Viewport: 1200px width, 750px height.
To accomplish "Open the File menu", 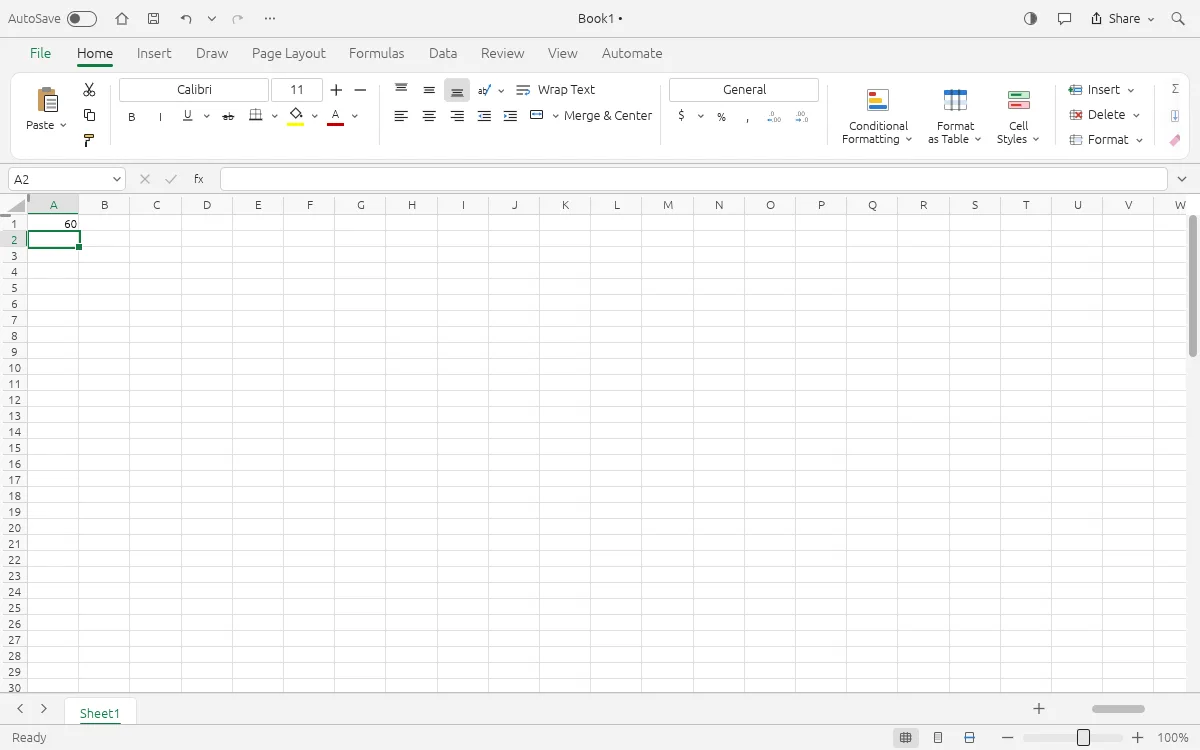I will tap(40, 54).
